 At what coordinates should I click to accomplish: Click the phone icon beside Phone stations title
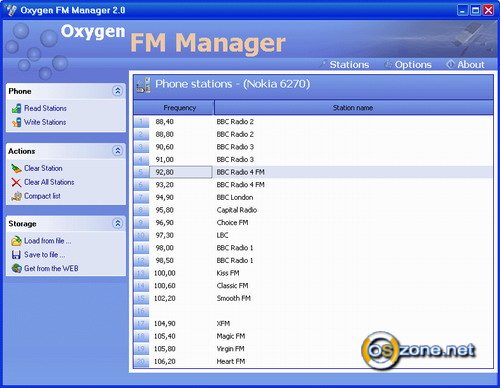point(143,85)
